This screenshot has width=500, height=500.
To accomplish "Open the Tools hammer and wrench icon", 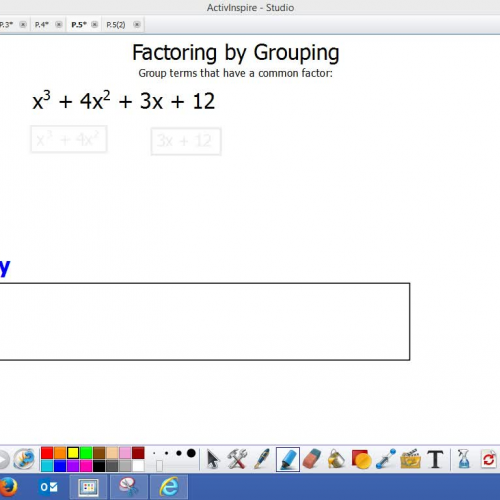I will [237, 459].
